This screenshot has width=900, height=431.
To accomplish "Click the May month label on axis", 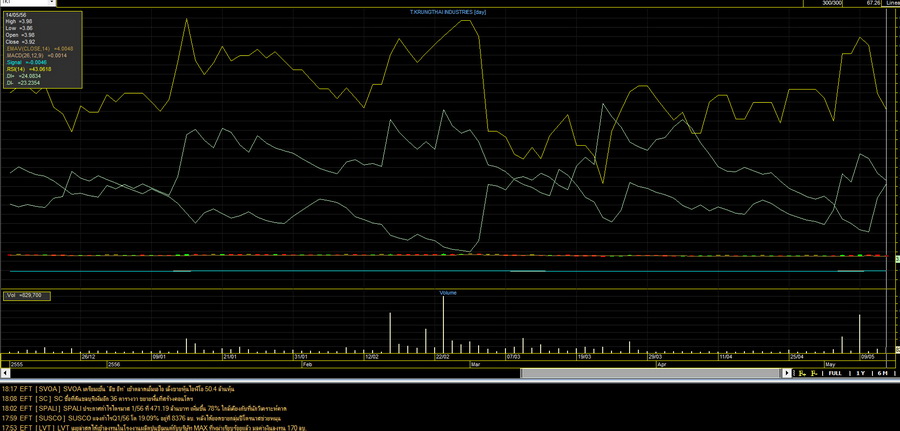I will point(831,364).
